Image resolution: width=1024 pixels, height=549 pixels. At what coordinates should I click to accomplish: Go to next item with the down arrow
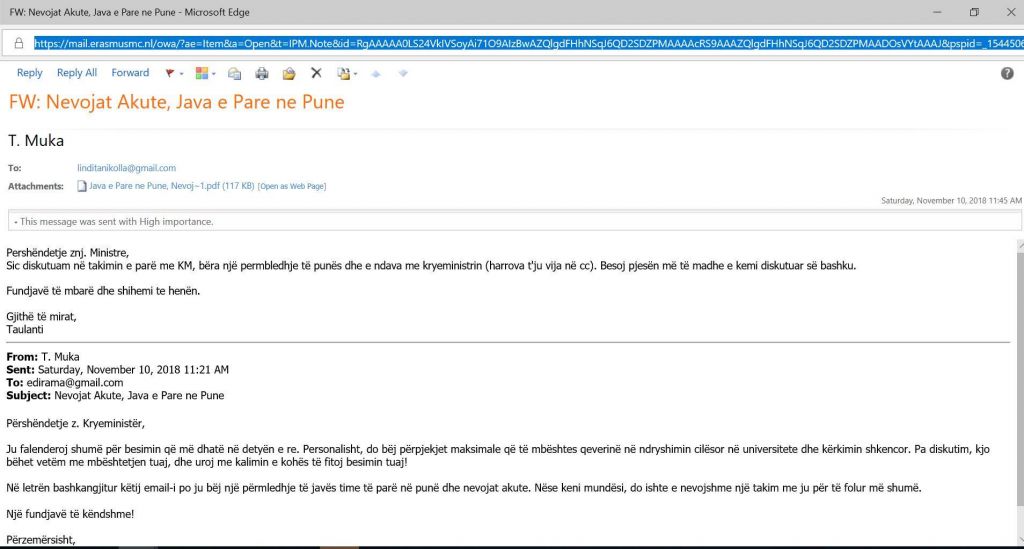[x=403, y=73]
